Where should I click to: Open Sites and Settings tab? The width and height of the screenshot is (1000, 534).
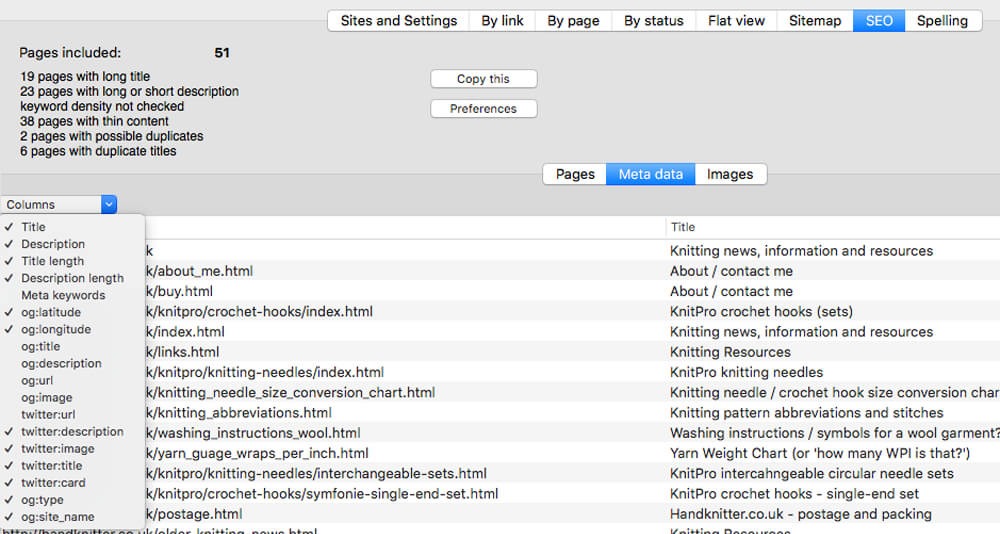coord(398,20)
